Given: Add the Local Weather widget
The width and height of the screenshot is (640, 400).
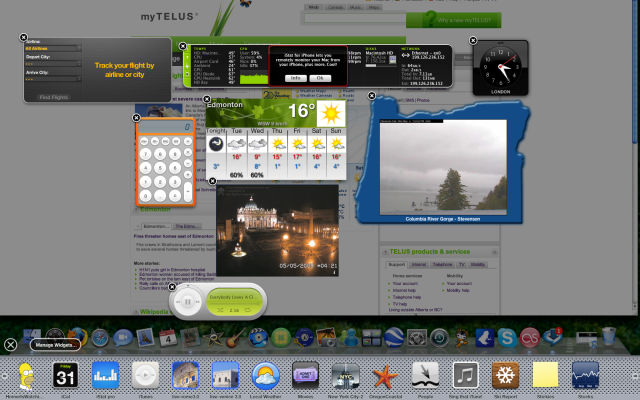Looking at the screenshot, I should (x=265, y=375).
